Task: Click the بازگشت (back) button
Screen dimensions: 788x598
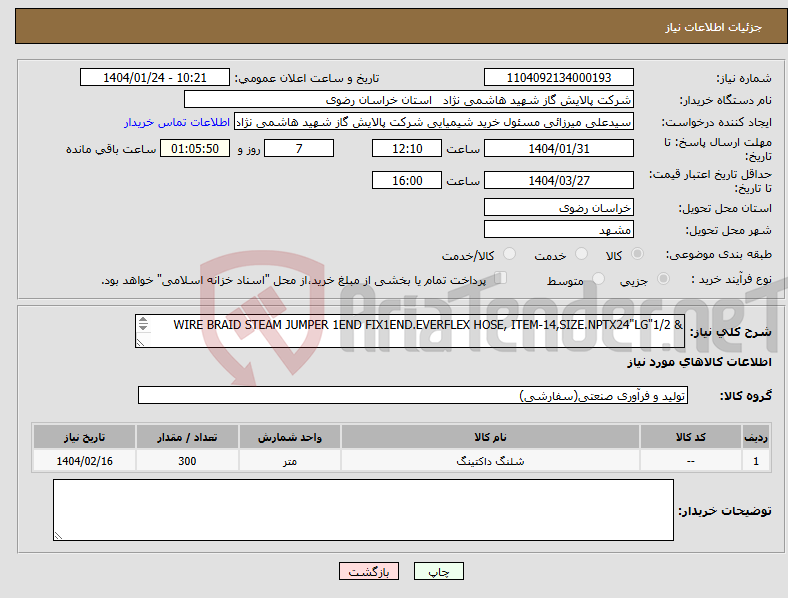Action: [x=369, y=571]
